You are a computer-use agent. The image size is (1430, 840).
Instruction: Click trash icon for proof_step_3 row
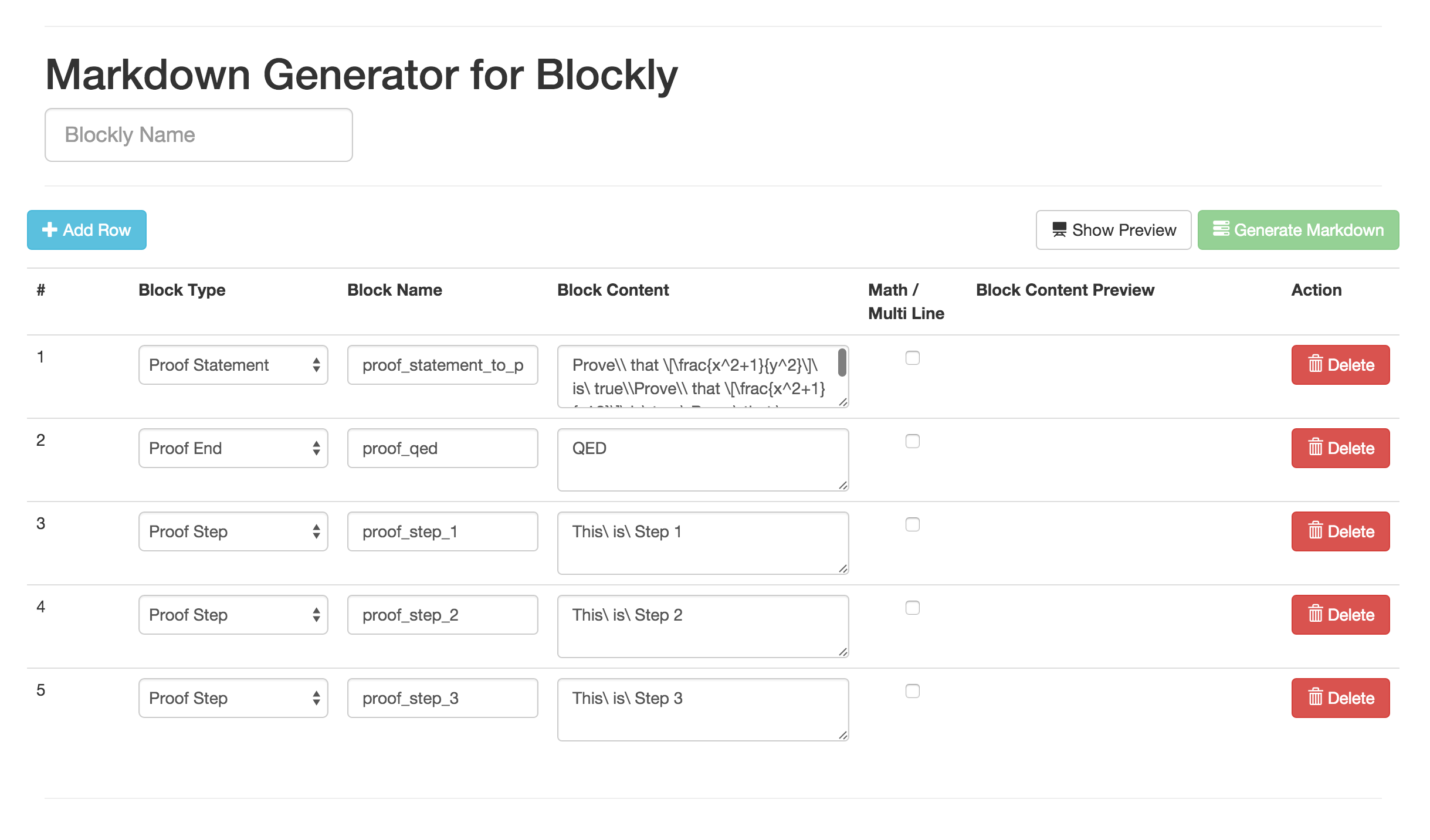point(1315,697)
